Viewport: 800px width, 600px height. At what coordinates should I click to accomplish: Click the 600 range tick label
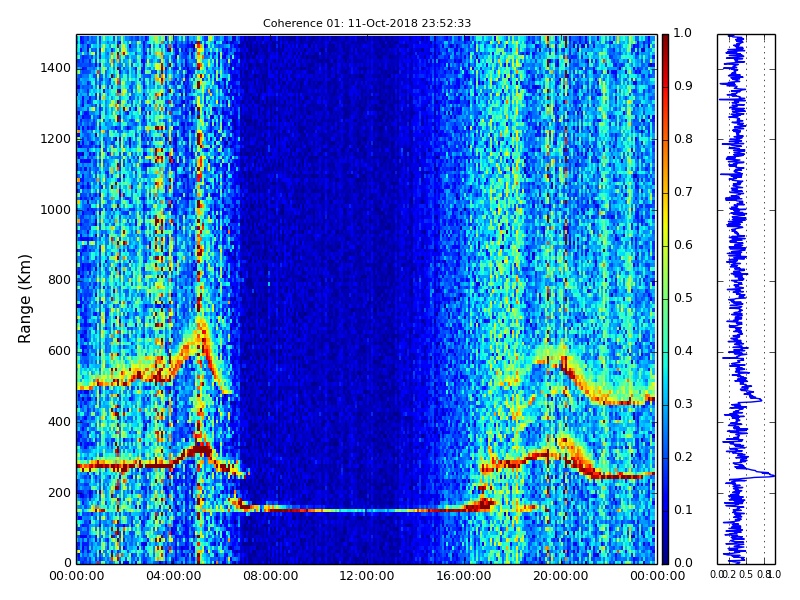tap(59, 351)
